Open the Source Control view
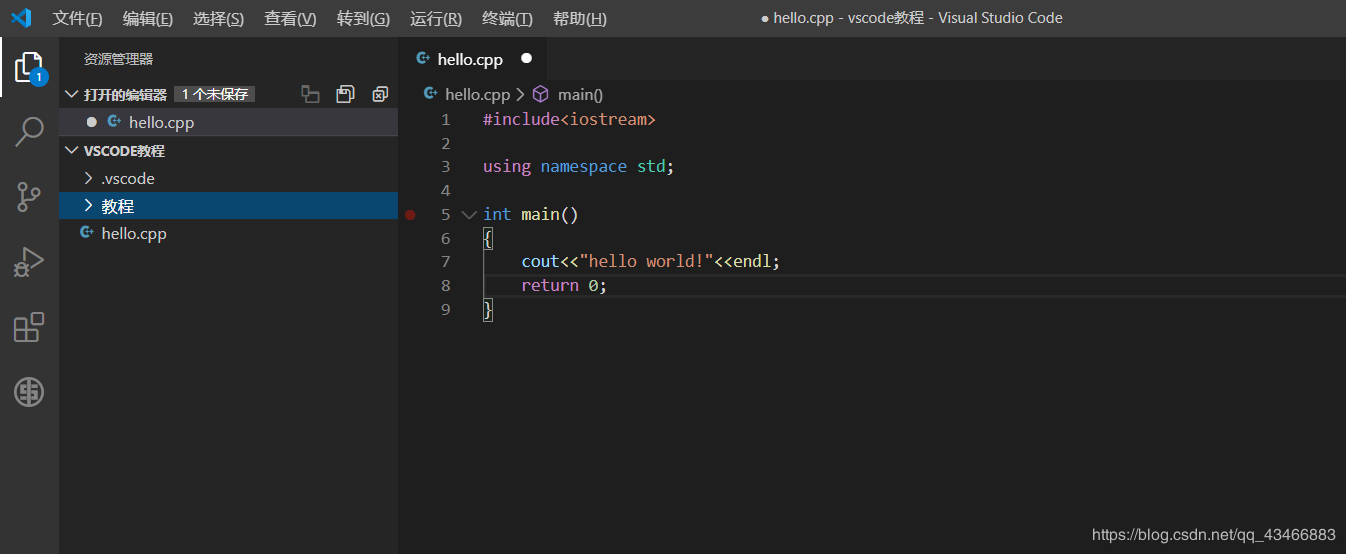The image size is (1346, 554). [29, 197]
